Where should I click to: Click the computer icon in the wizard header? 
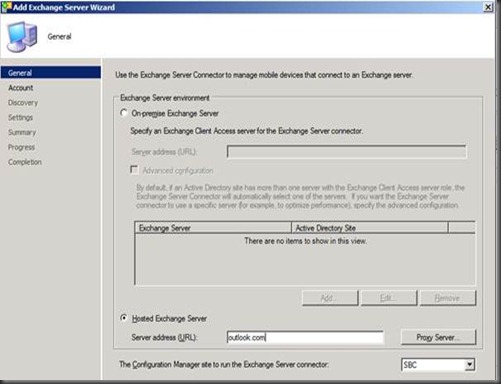coord(22,37)
